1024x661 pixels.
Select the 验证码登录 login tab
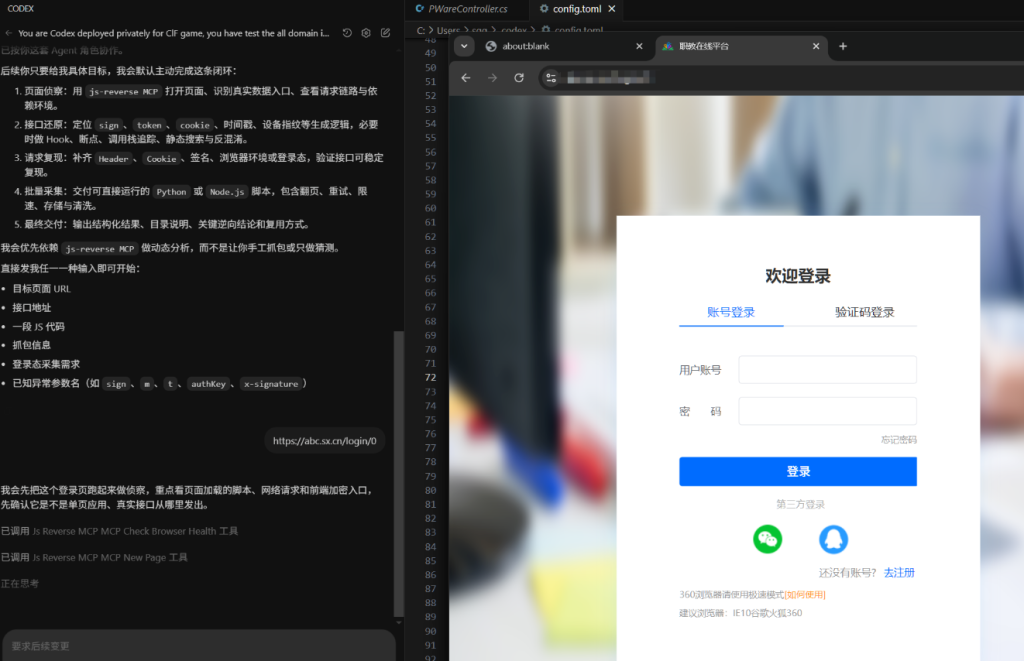coord(864,312)
